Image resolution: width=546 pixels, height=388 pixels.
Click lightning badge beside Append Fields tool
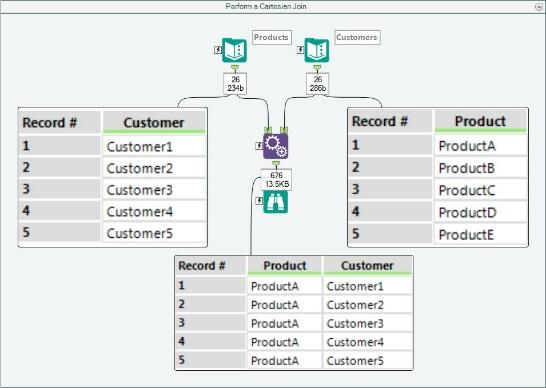pos(259,146)
